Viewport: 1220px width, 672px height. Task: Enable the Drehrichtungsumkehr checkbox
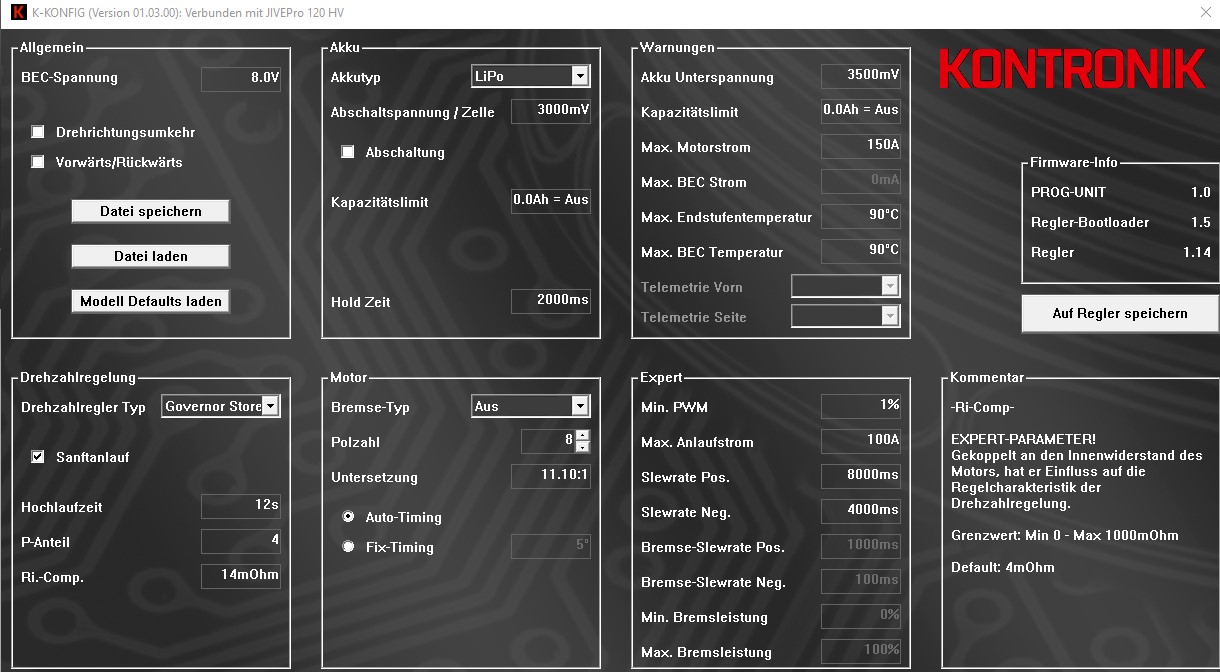38,132
